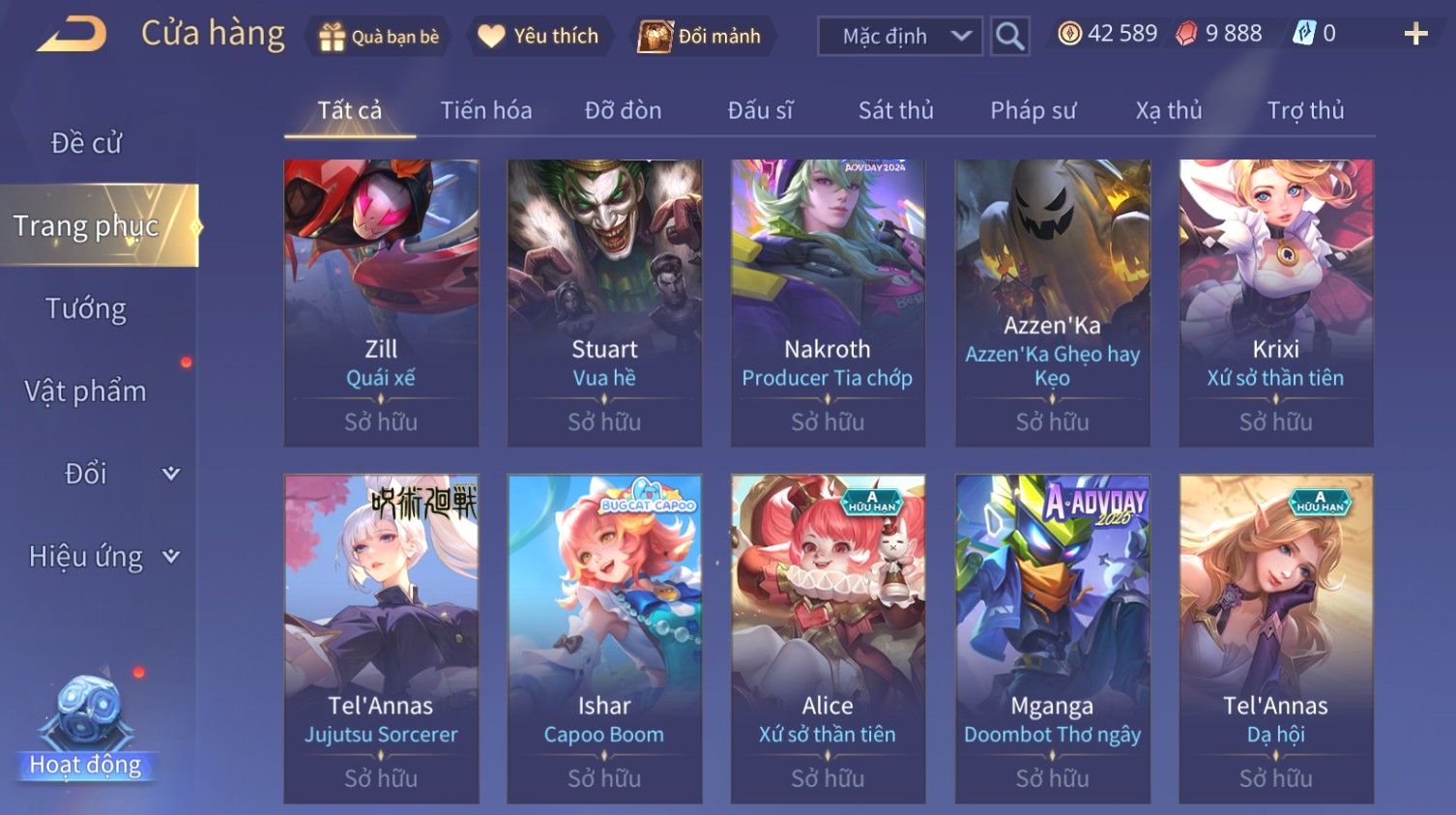Click the gold coin balance icon
The width and height of the screenshot is (1456, 815).
[x=1069, y=34]
